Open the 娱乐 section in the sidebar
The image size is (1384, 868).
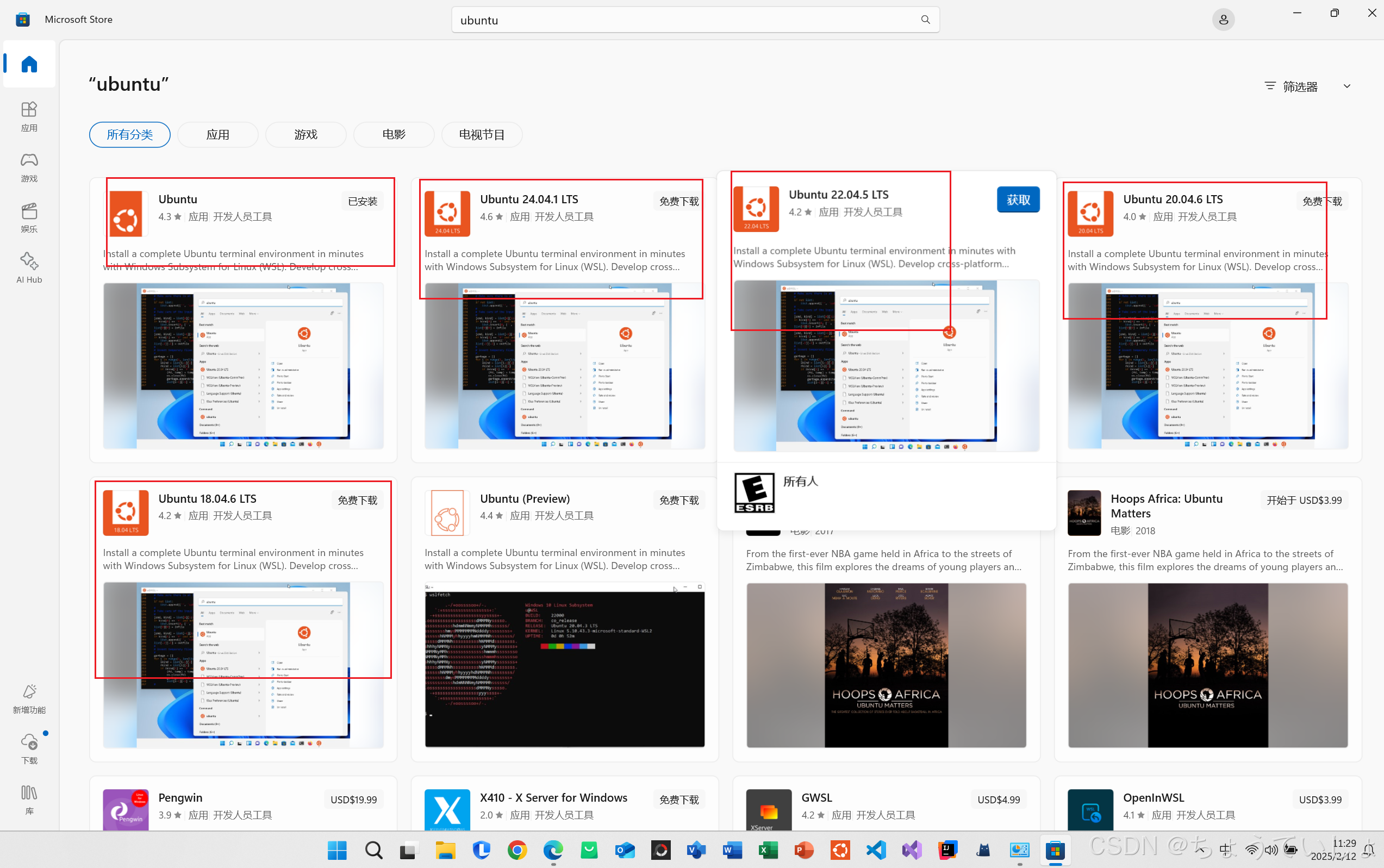[x=29, y=217]
